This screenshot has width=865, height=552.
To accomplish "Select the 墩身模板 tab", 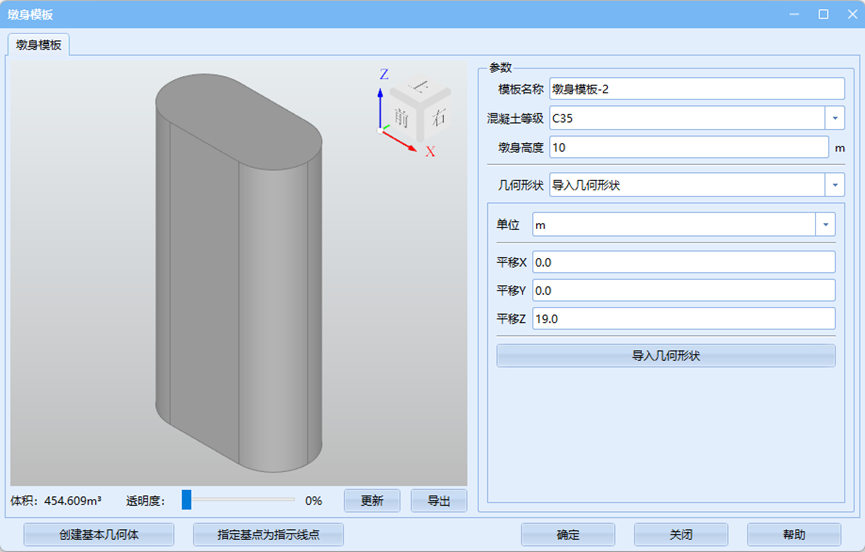I will [38, 45].
